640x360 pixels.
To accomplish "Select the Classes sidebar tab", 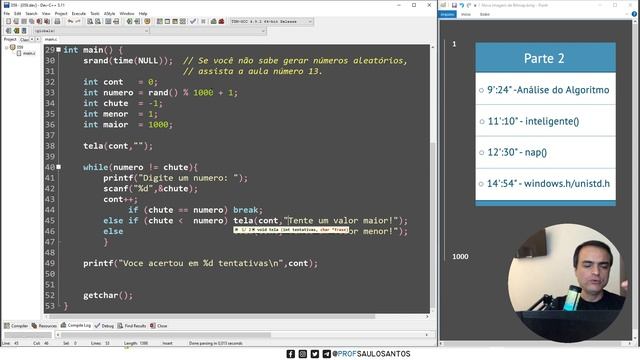I will point(24,40).
